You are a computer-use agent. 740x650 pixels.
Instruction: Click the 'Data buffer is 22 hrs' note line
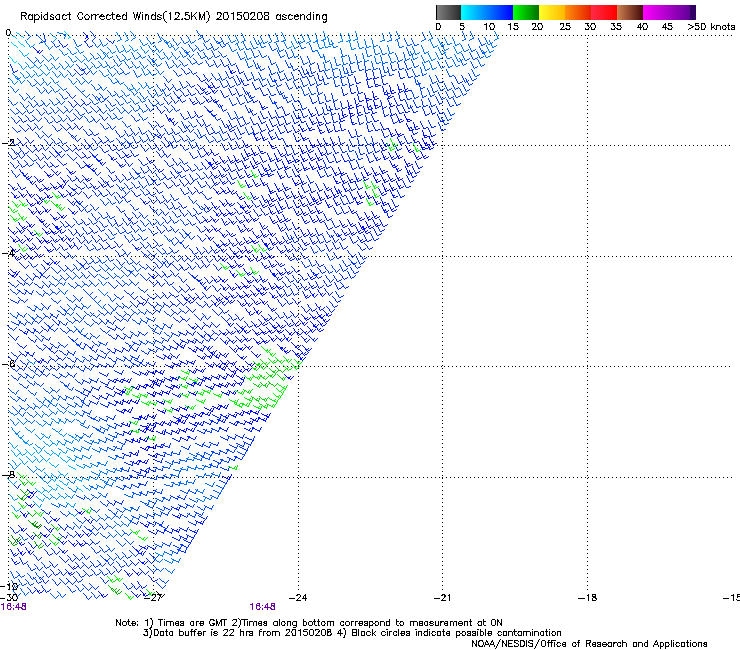(352, 633)
